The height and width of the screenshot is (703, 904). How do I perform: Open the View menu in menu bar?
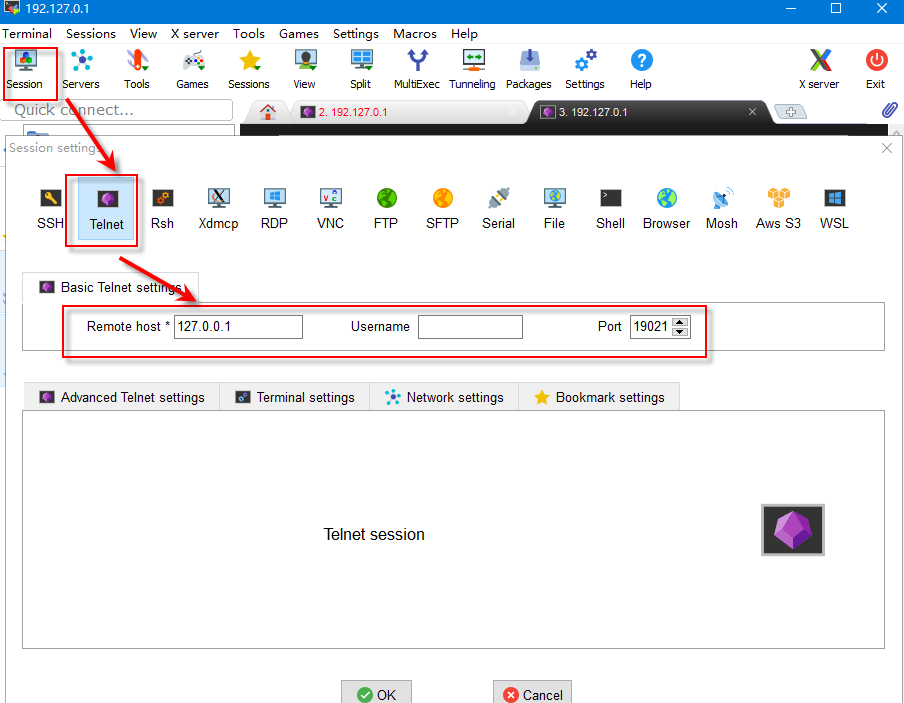coord(143,33)
